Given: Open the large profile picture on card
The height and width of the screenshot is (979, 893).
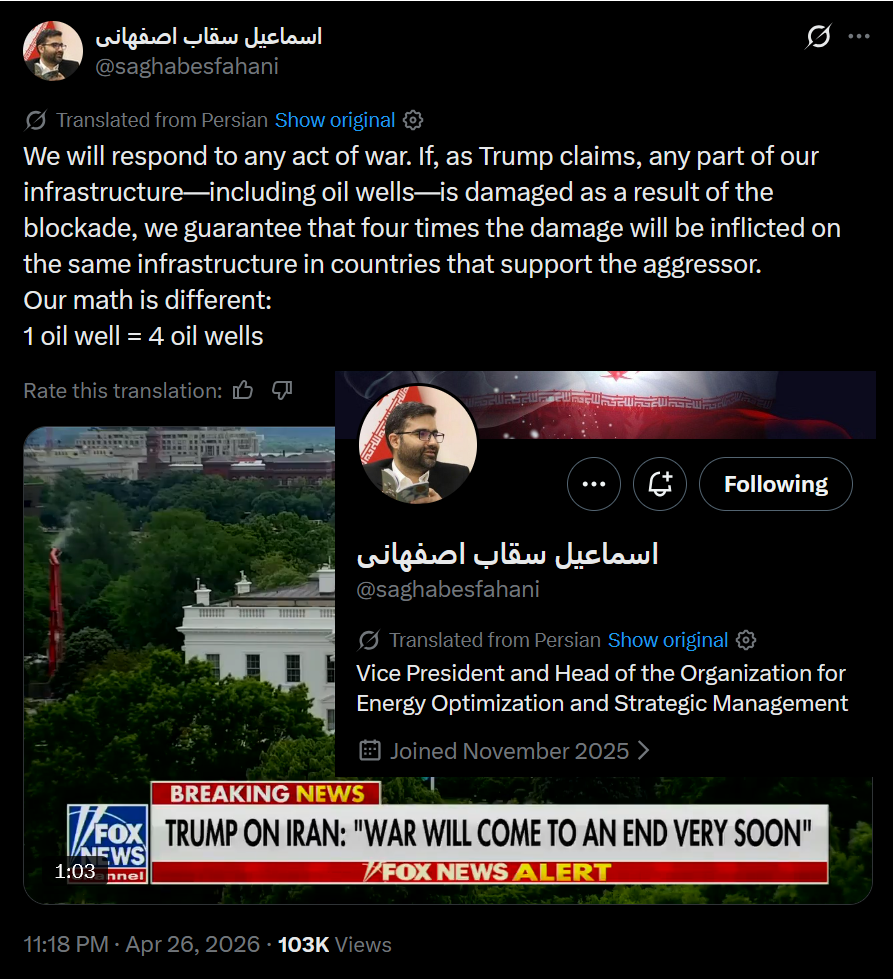Looking at the screenshot, I should [x=418, y=445].
